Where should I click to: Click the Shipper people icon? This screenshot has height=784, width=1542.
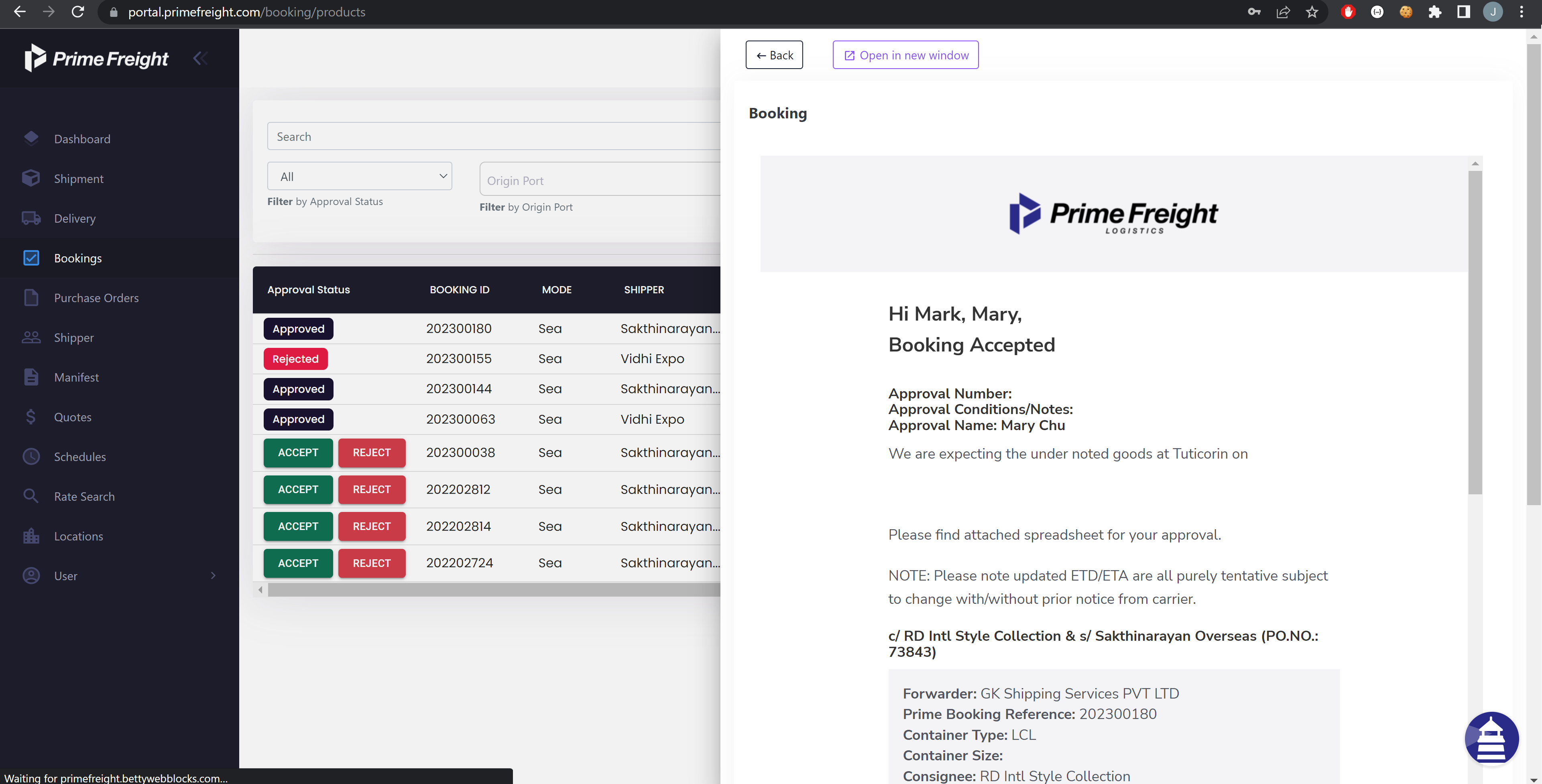tap(31, 337)
